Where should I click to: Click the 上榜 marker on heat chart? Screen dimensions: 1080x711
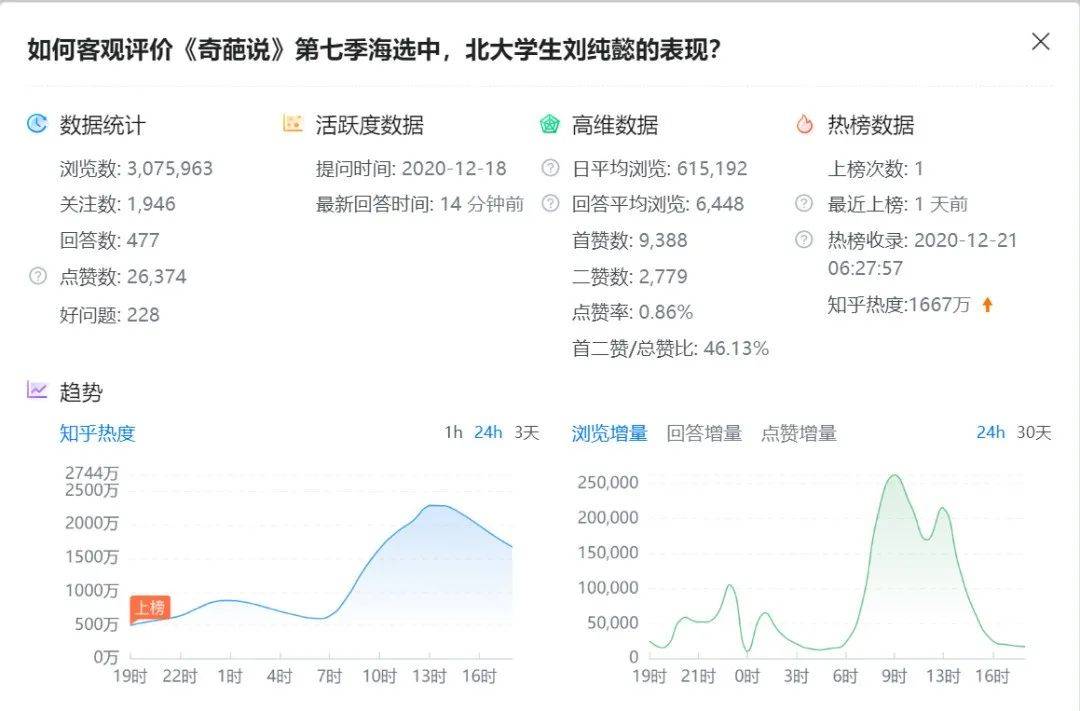[x=150, y=607]
